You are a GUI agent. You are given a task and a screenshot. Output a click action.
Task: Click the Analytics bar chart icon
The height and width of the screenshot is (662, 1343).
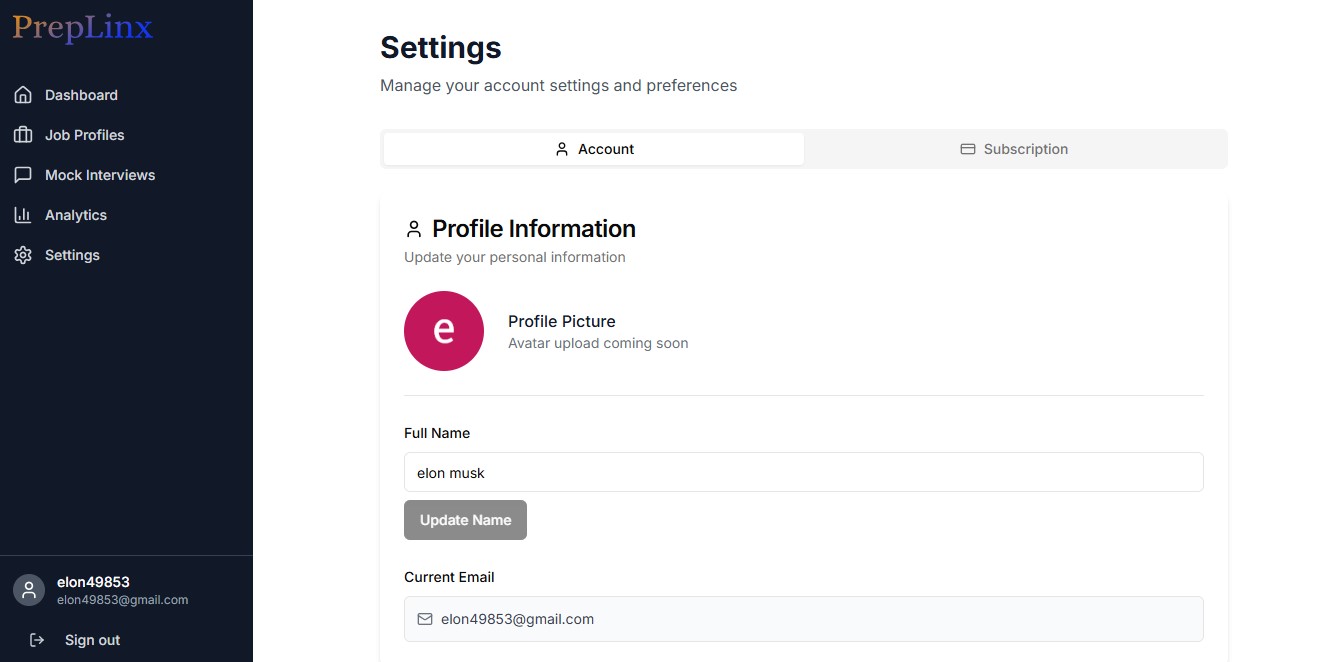click(23, 214)
